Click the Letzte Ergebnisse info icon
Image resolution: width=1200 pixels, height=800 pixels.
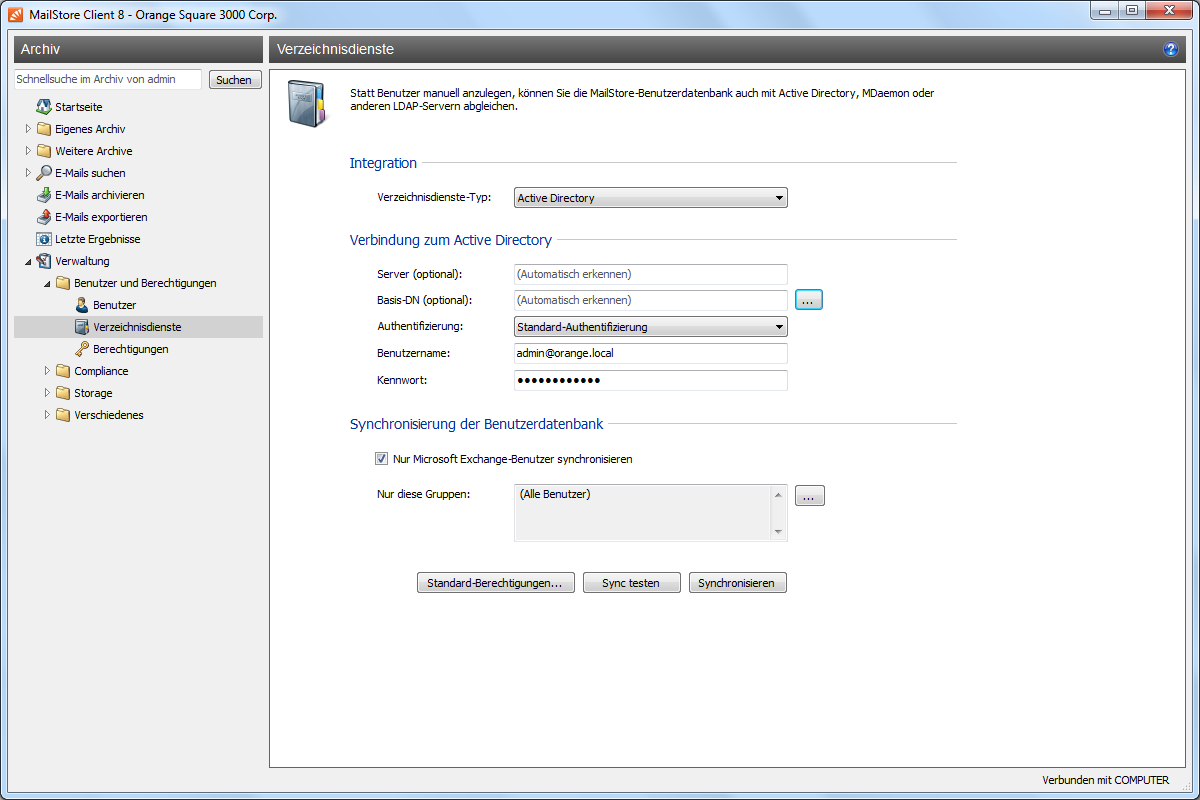click(44, 239)
